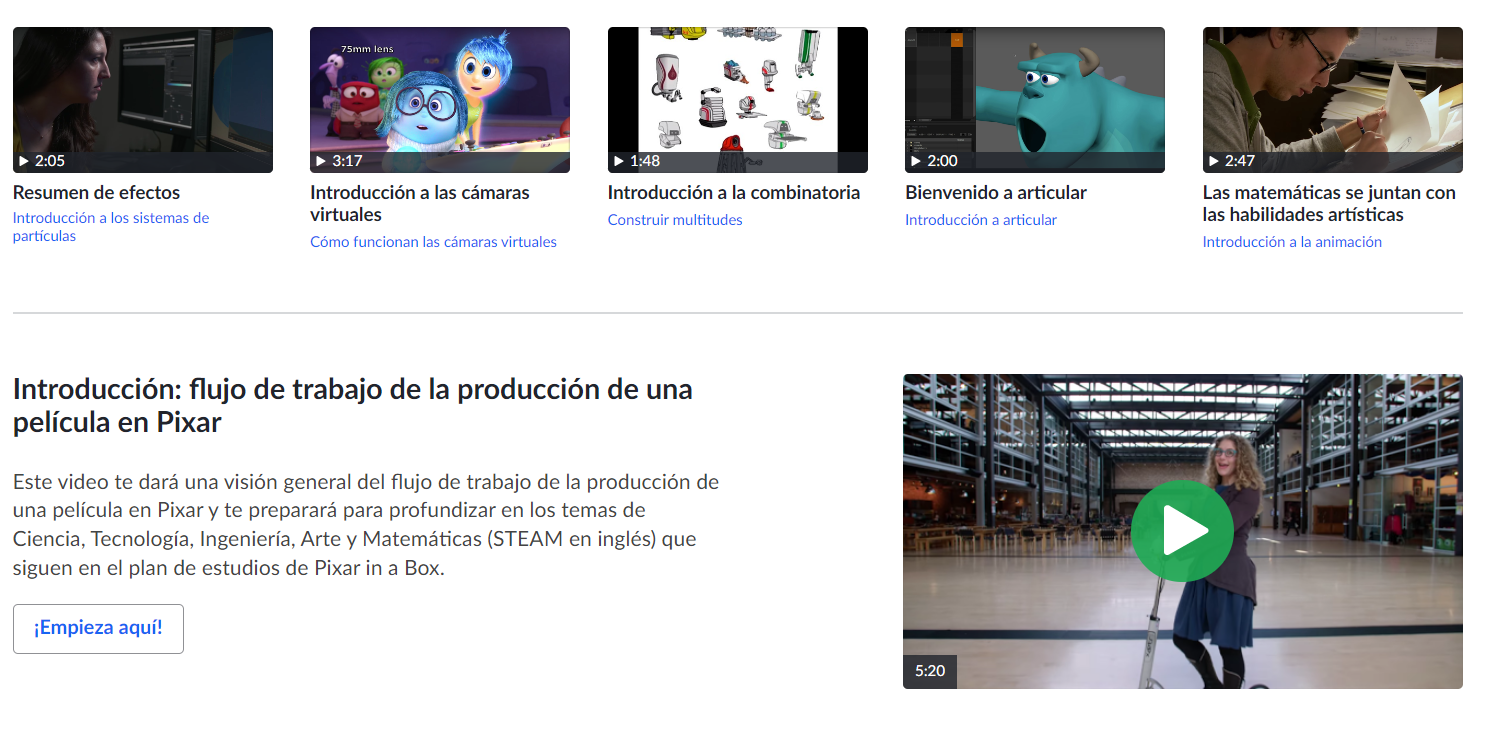Open Introducción a la combinatoria thumbnail
1487x730 pixels.
(x=738, y=100)
